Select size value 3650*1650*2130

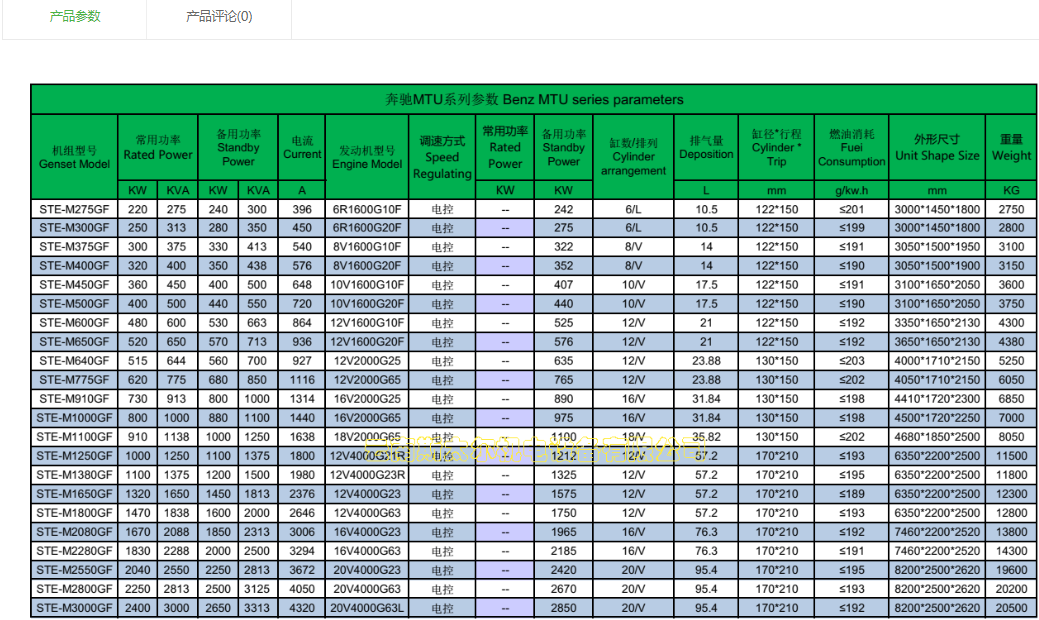pyautogui.click(x=937, y=342)
